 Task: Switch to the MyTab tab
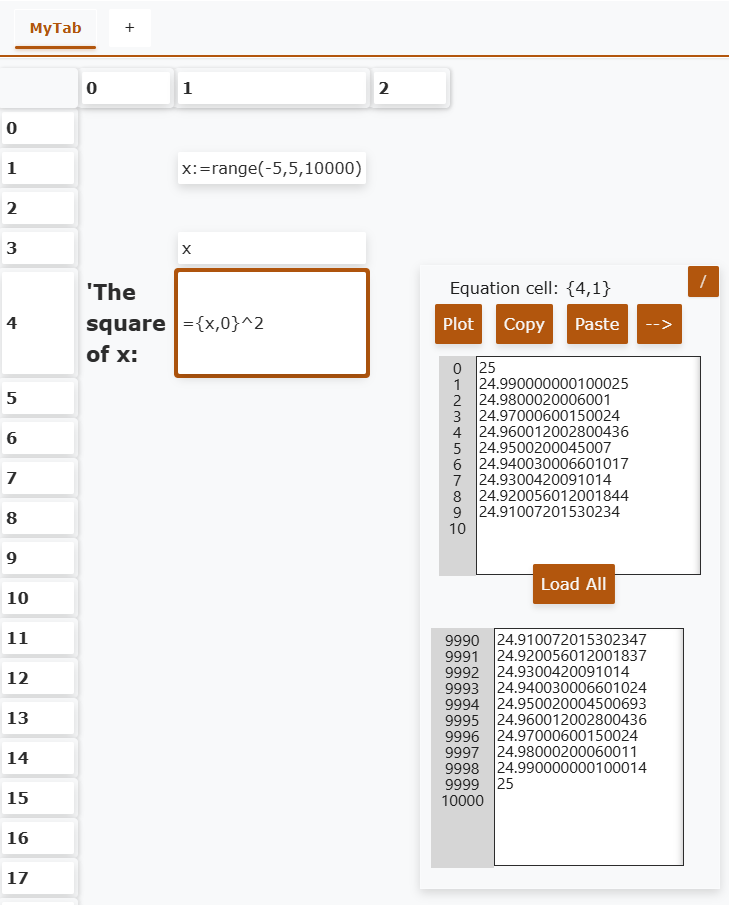[x=55, y=28]
